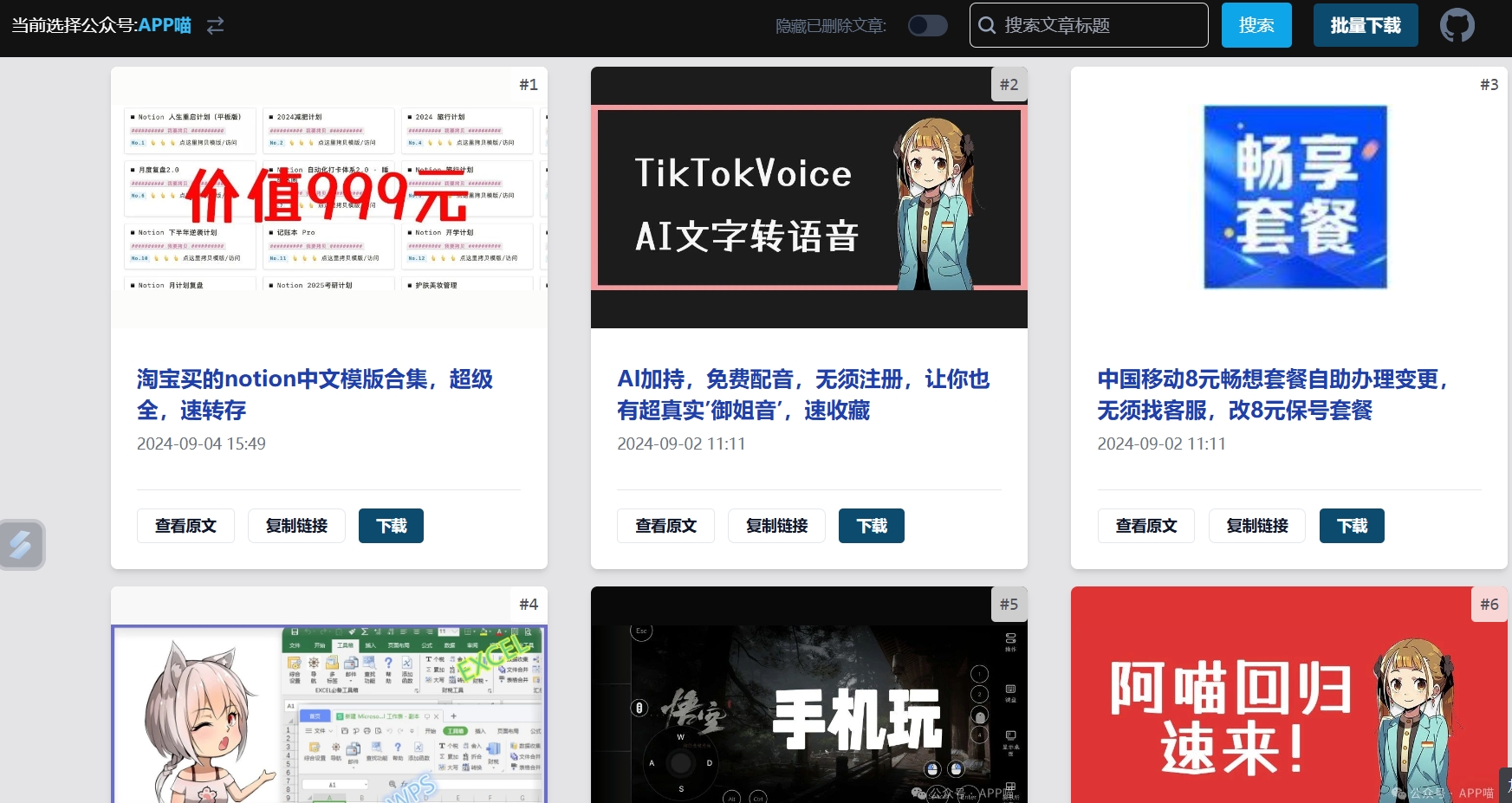Type in the article title search field

(1100, 25)
